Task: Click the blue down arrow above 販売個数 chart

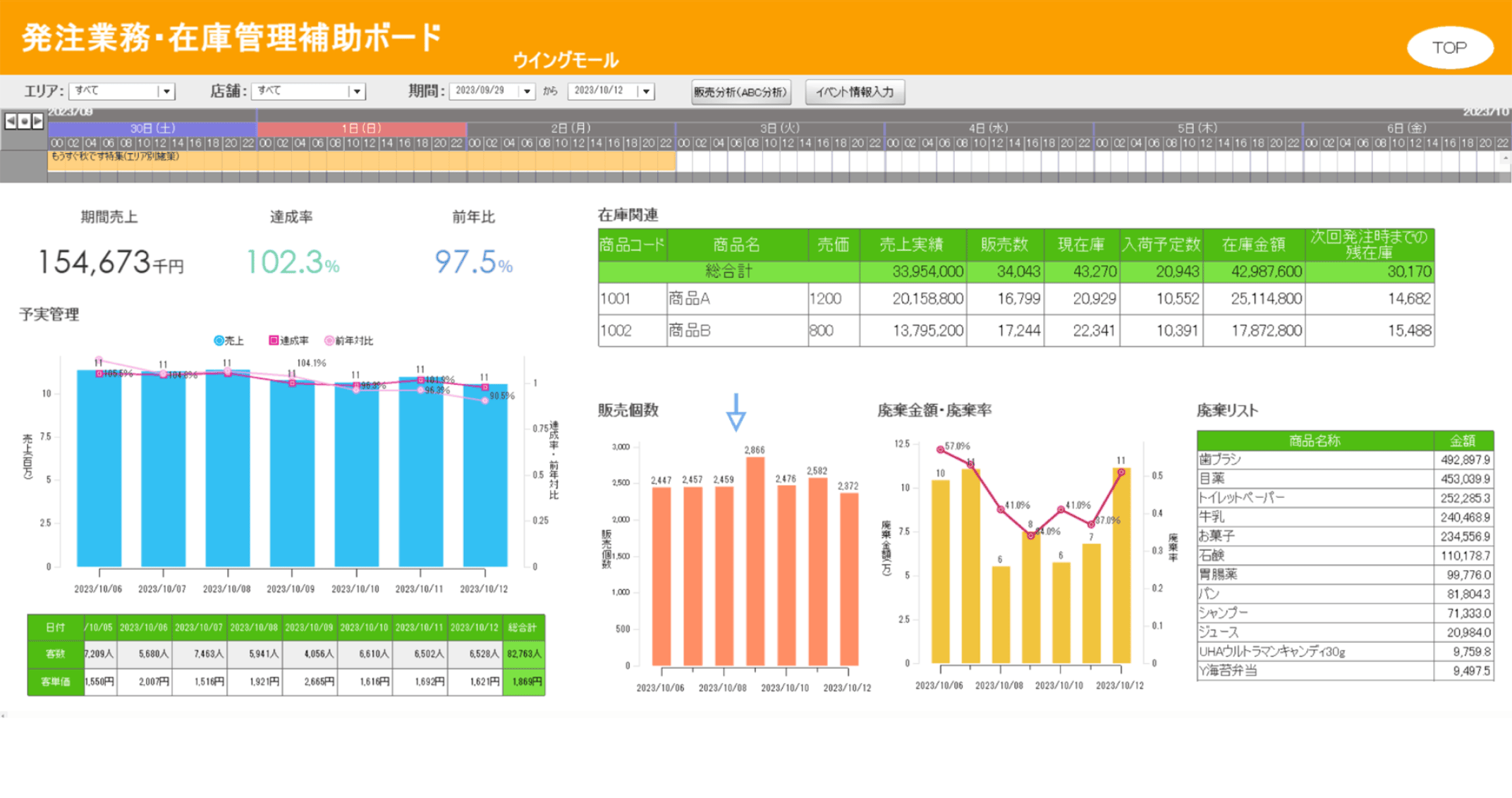Action: [736, 412]
